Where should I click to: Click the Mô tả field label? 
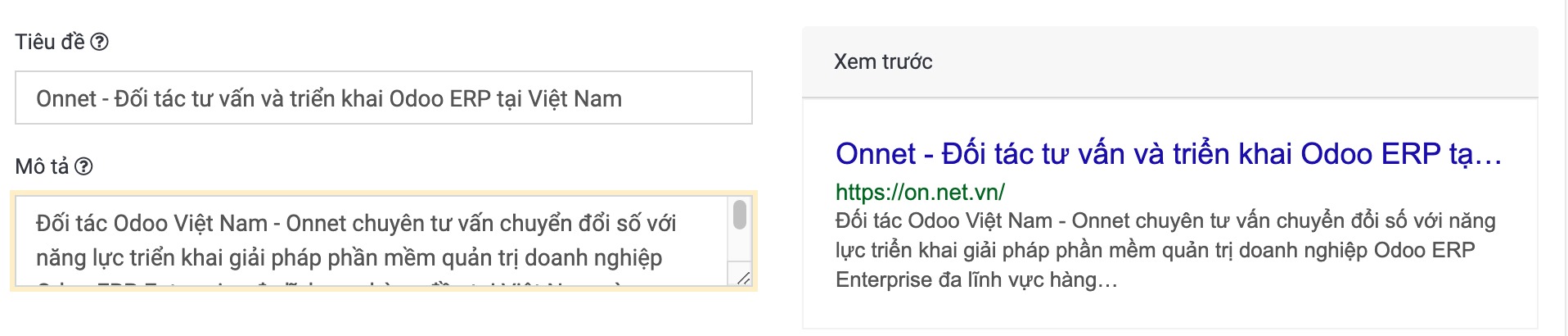point(42,166)
